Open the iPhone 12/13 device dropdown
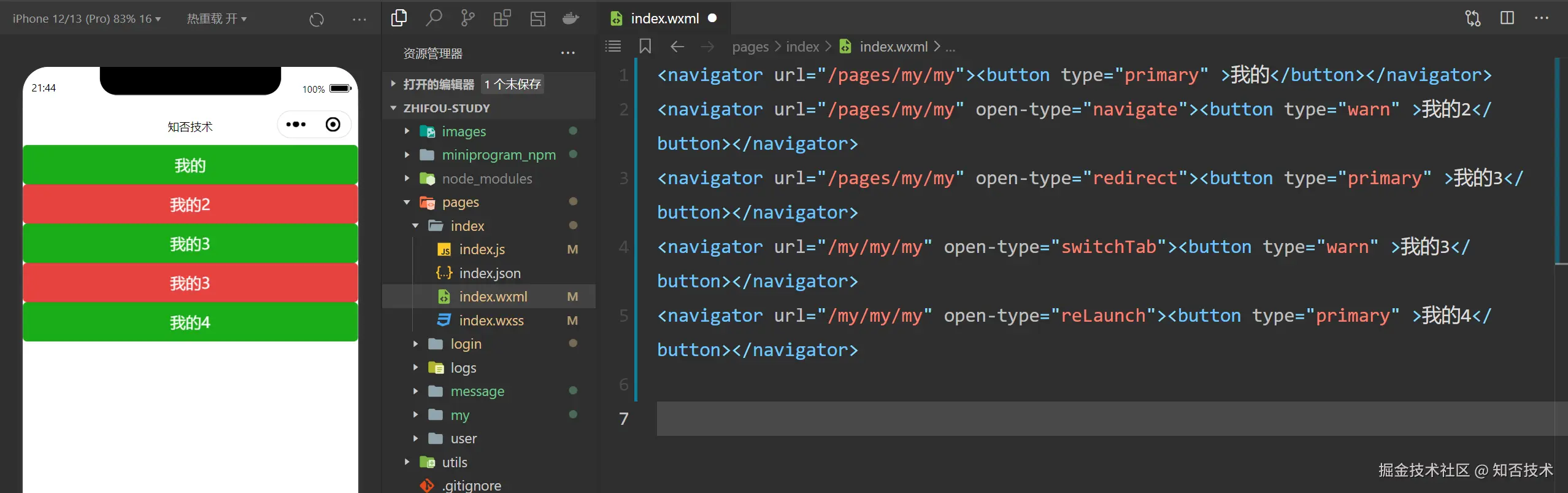The height and width of the screenshot is (493, 1568). pos(86,19)
